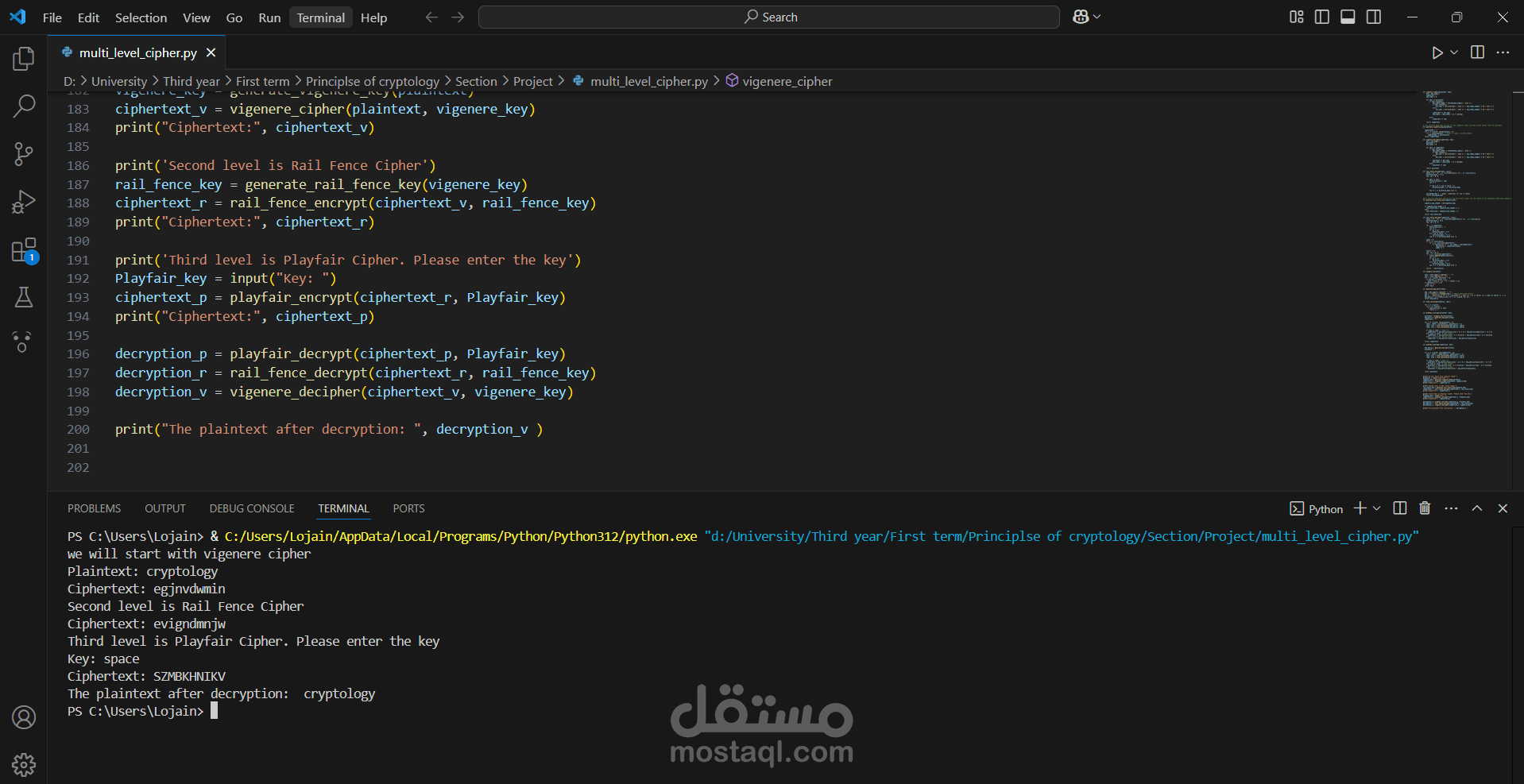Click the command center Search box

pos(769,17)
